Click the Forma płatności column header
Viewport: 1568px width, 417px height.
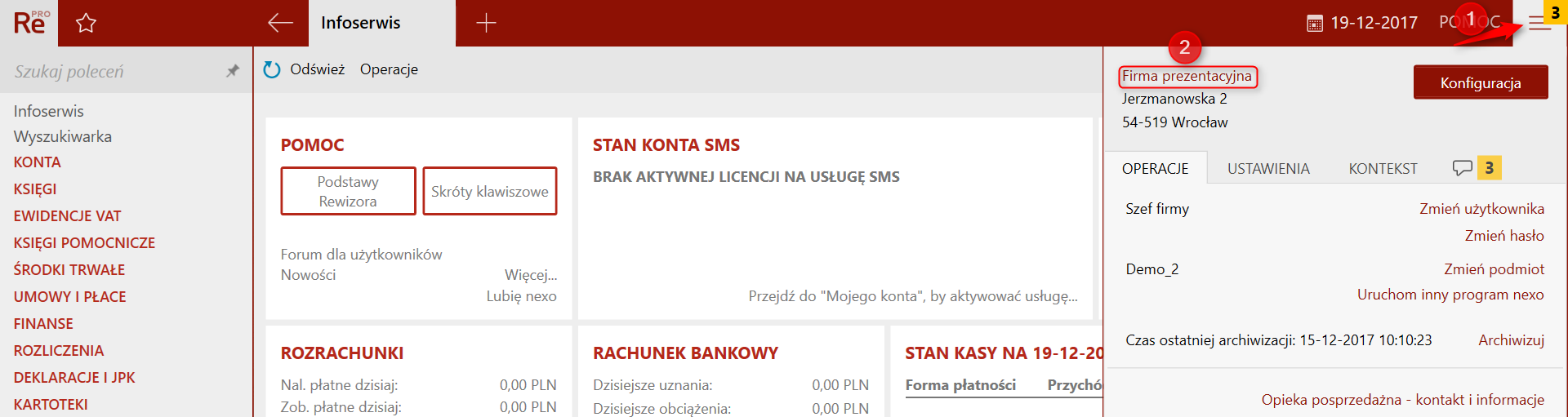click(x=960, y=385)
